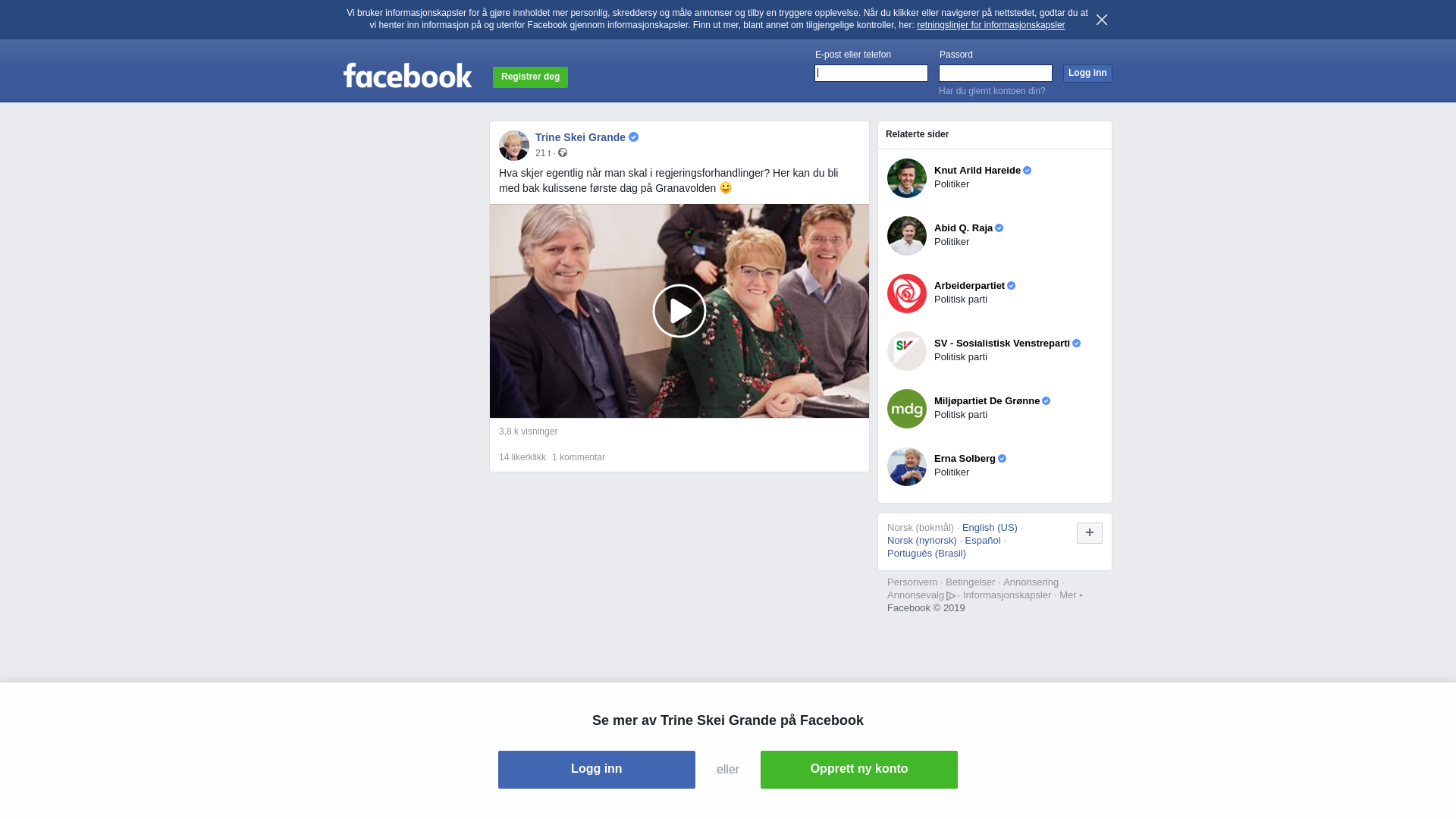
Task: Switch language to English (US)
Action: point(990,528)
